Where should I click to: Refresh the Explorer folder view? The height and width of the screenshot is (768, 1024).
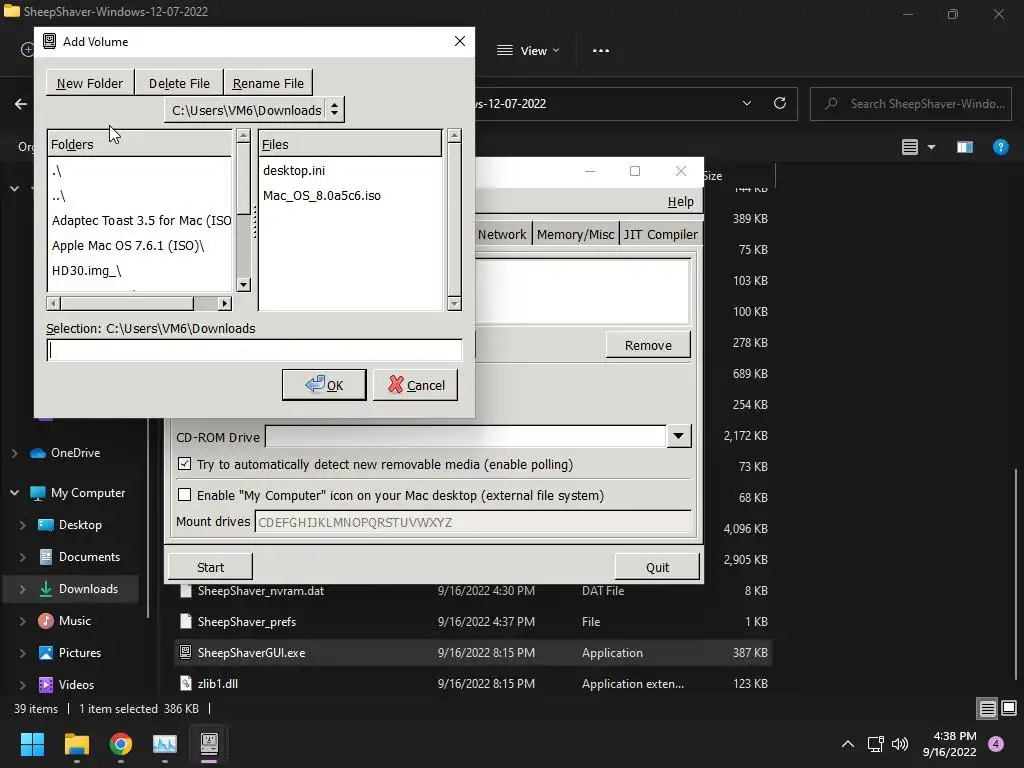pos(780,103)
